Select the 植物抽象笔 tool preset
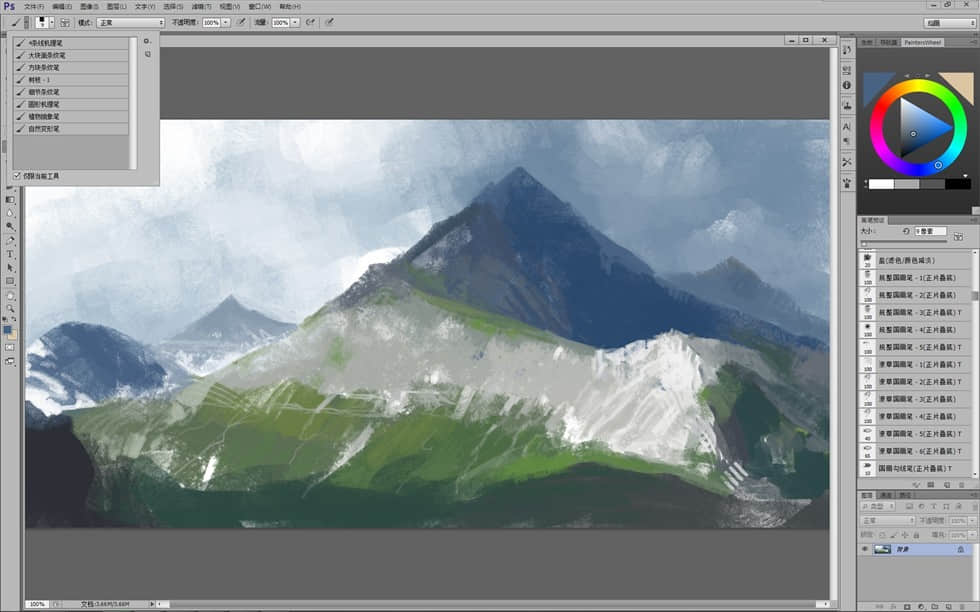The image size is (980, 612). pyautogui.click(x=71, y=116)
